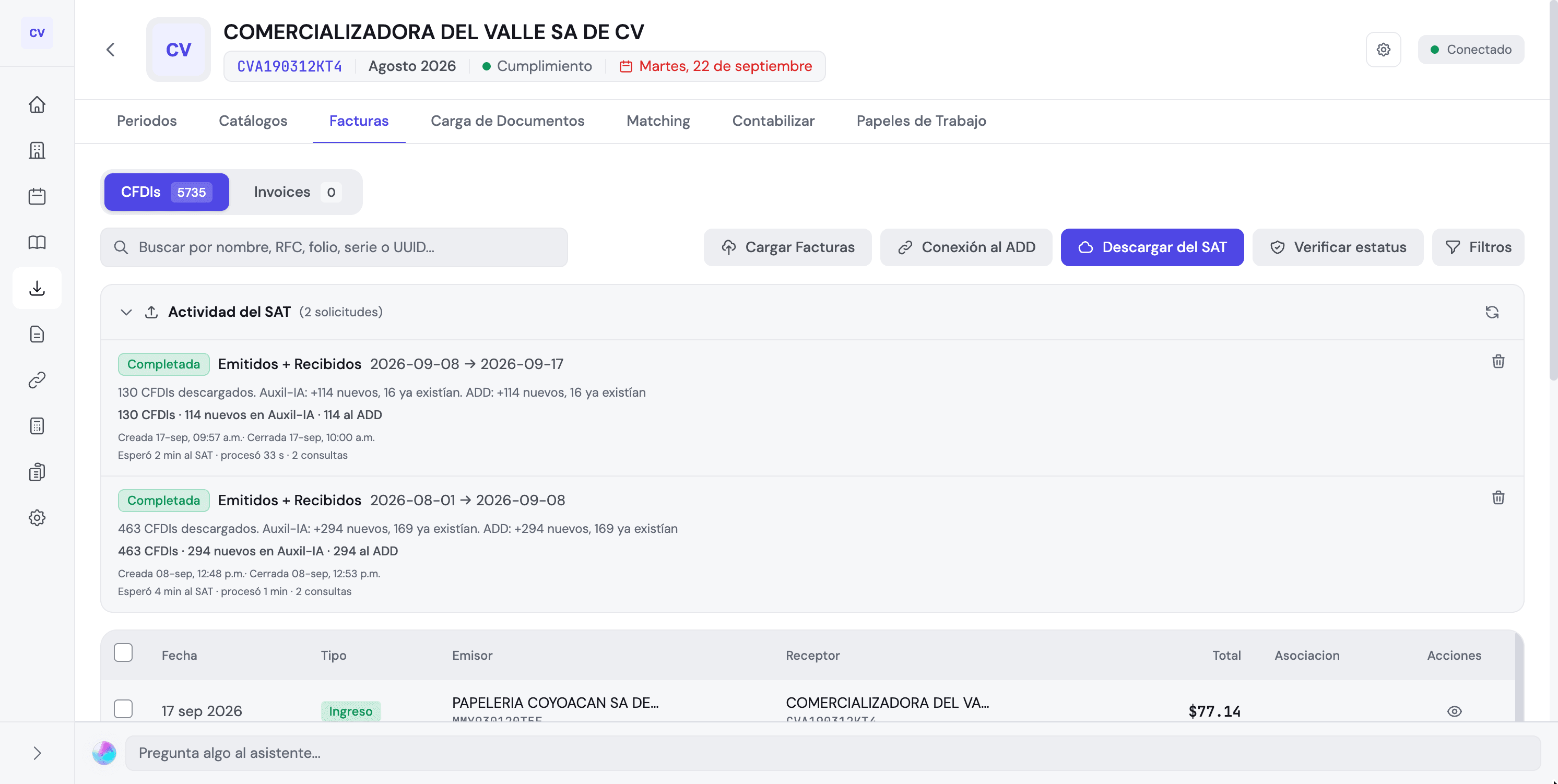Screen dimensions: 1558x784
Task: Switch to the Periodos tab
Action: 147,121
